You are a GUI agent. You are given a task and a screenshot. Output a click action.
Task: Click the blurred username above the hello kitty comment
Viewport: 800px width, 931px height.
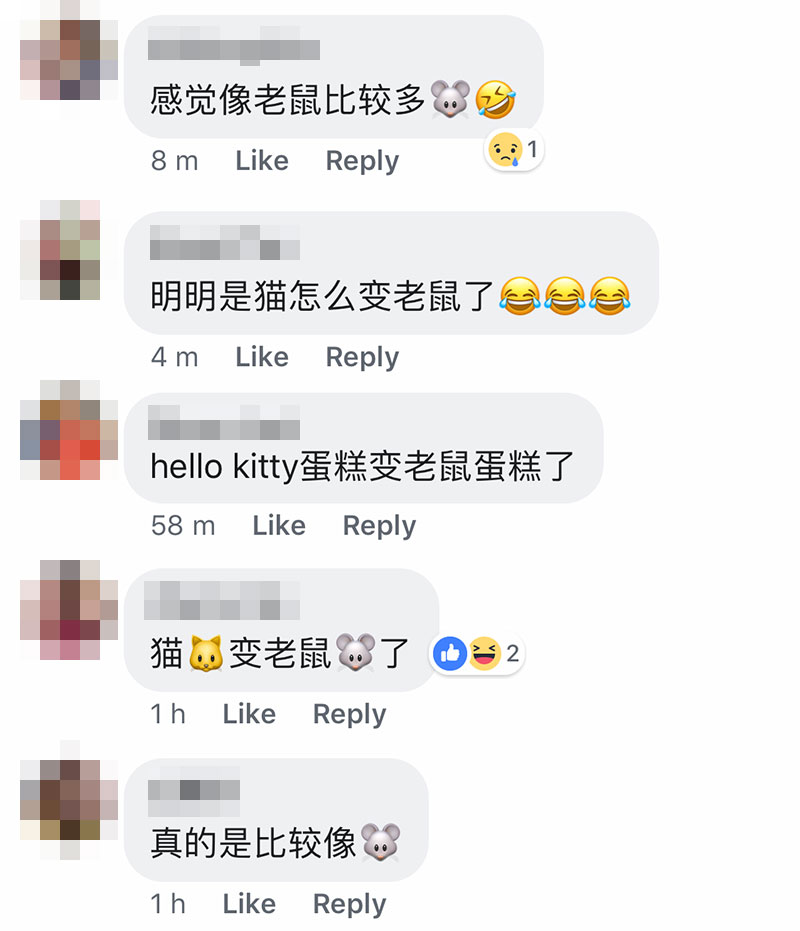click(224, 423)
